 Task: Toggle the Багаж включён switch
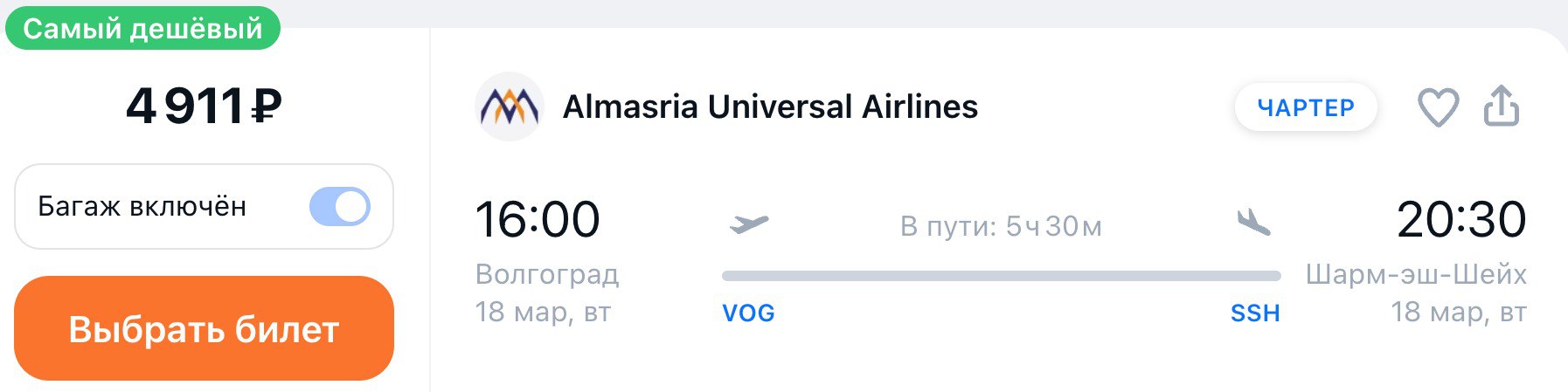[340, 207]
